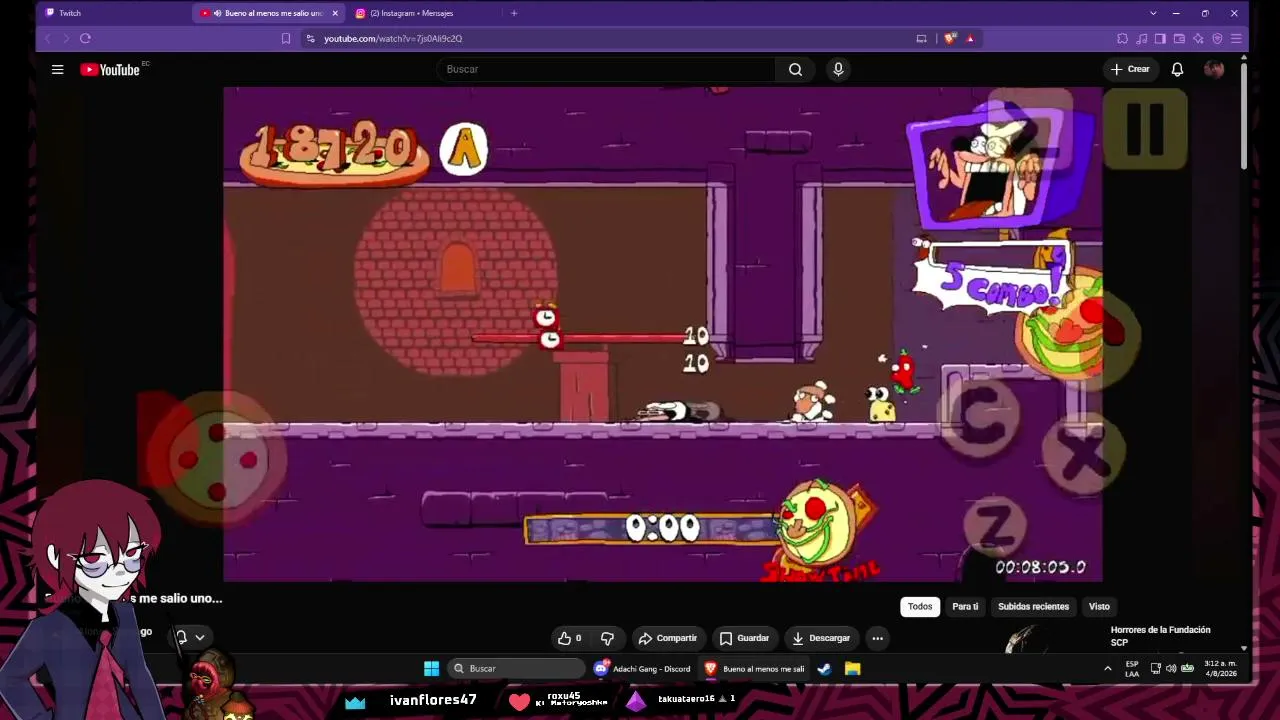The width and height of the screenshot is (1280, 720).
Task: Open Brave Rewards triangle icon
Action: pos(970,38)
